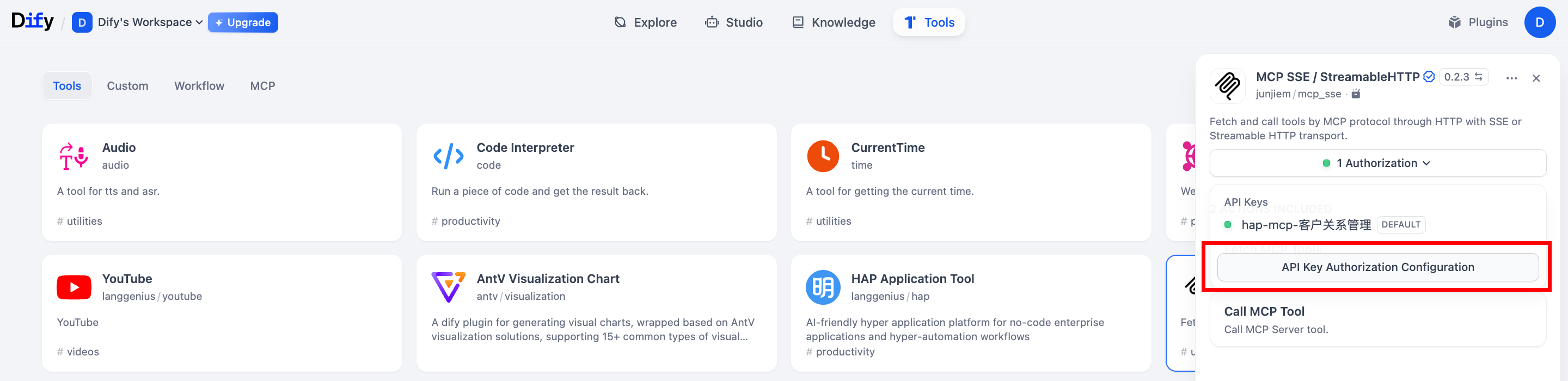Click the YouTube play icon

tap(73, 287)
